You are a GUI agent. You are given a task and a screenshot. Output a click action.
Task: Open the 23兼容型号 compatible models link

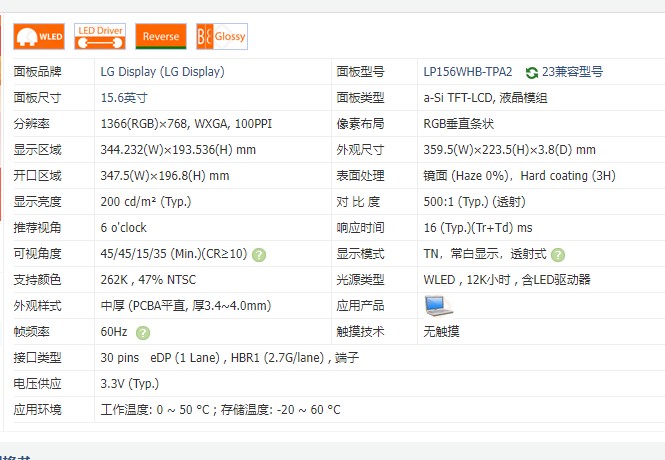pyautogui.click(x=572, y=72)
